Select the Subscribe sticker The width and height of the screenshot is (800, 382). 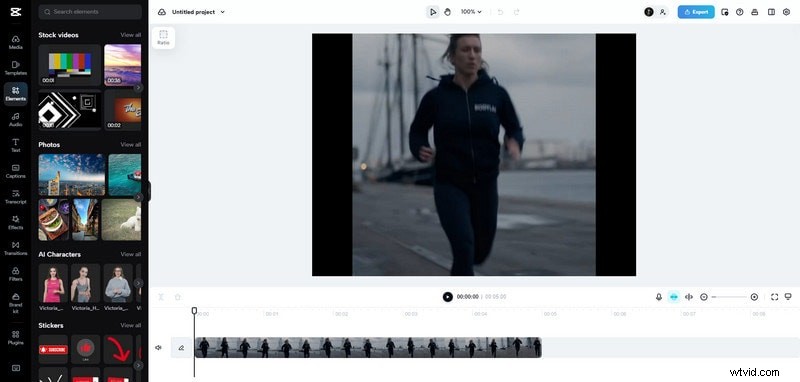coord(53,349)
